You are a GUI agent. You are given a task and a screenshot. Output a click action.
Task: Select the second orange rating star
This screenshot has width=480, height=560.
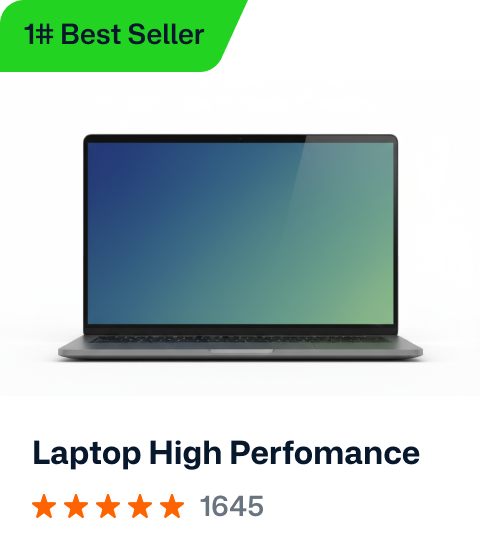(76, 506)
